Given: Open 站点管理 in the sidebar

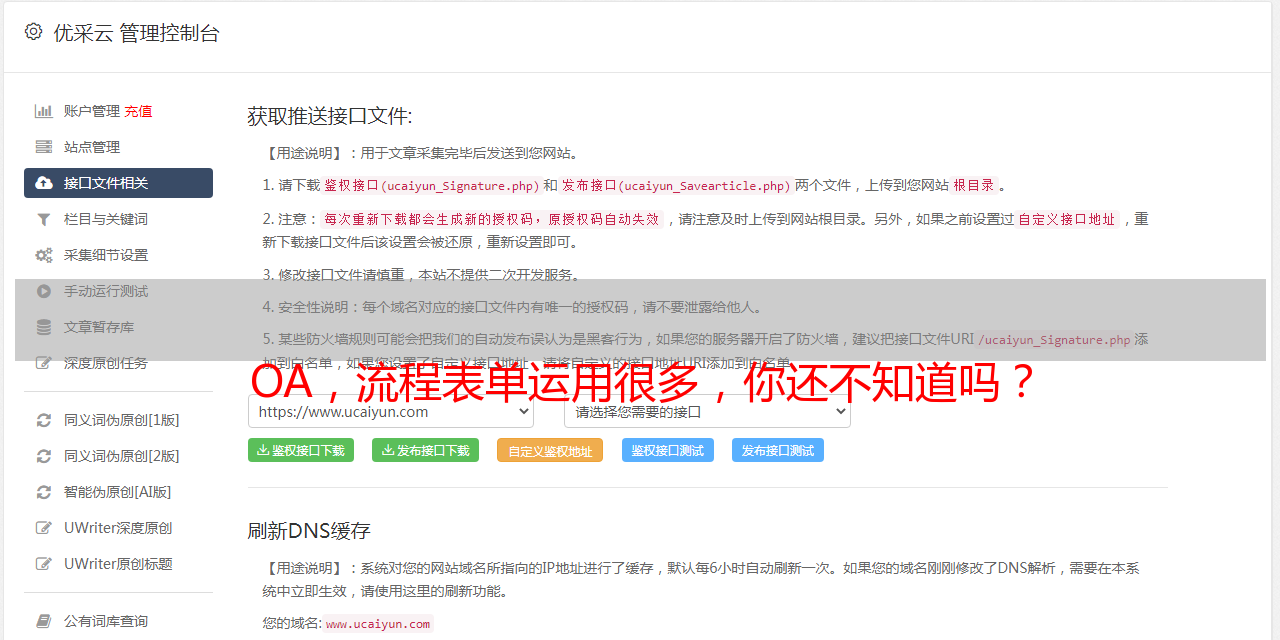Looking at the screenshot, I should point(92,147).
